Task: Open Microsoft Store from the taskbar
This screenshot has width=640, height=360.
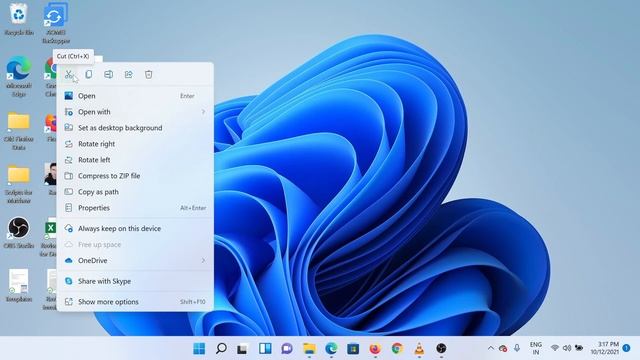Action: (353, 349)
